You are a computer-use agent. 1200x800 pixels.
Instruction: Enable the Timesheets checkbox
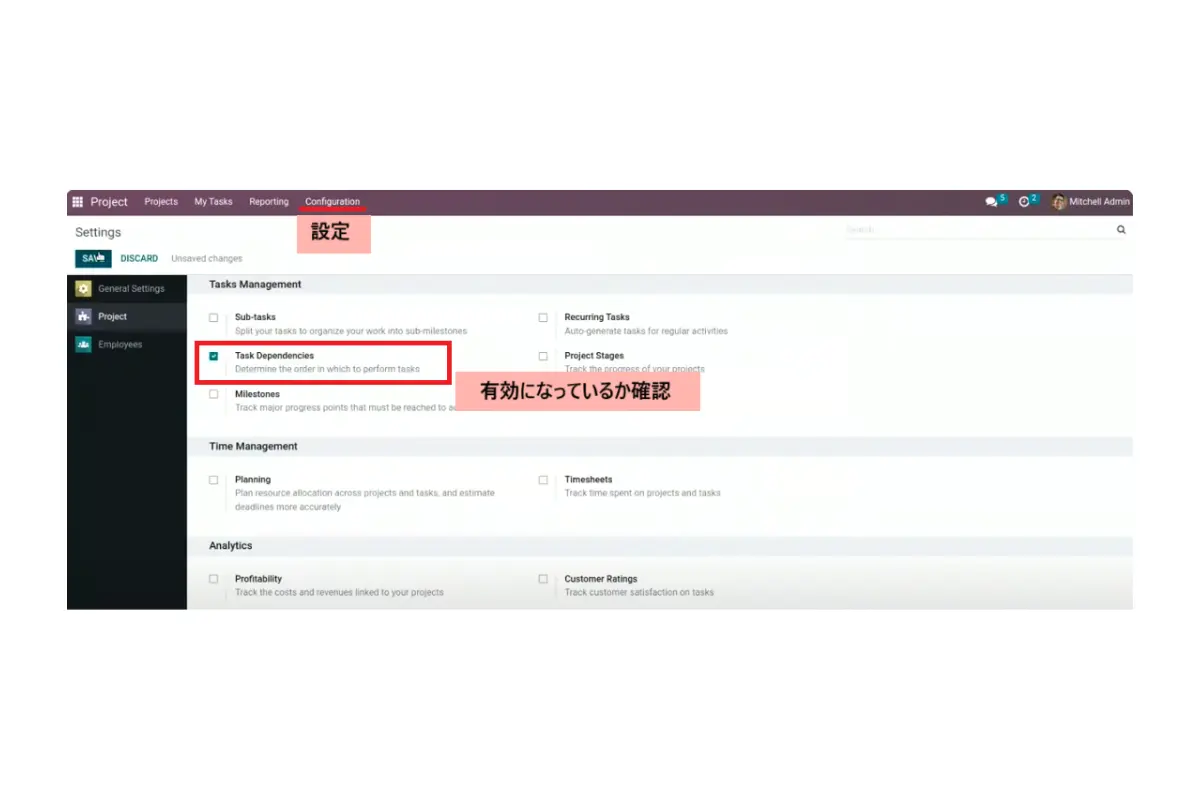coord(543,480)
